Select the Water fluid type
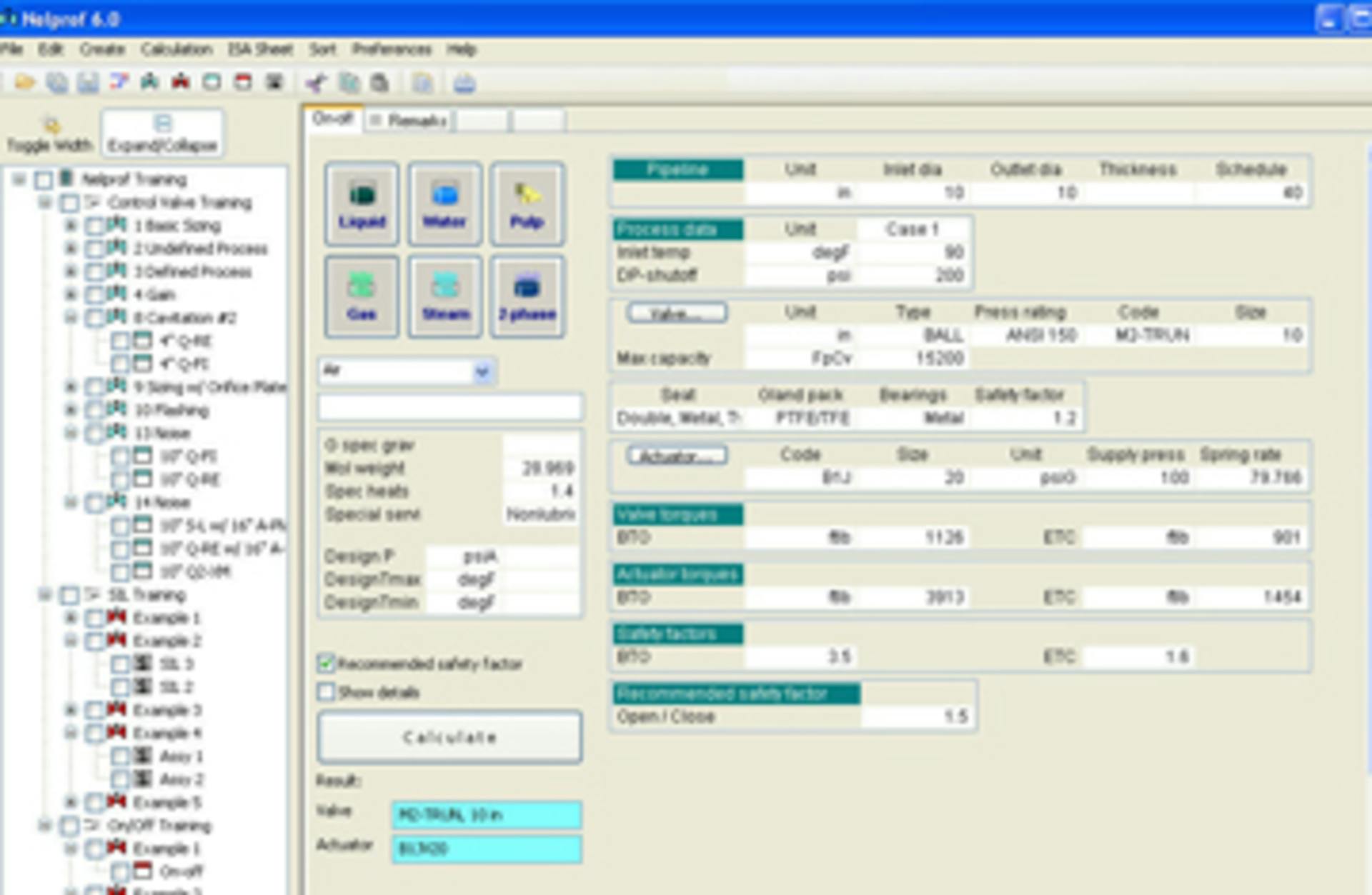Screen dimensions: 1372x895 (444, 205)
